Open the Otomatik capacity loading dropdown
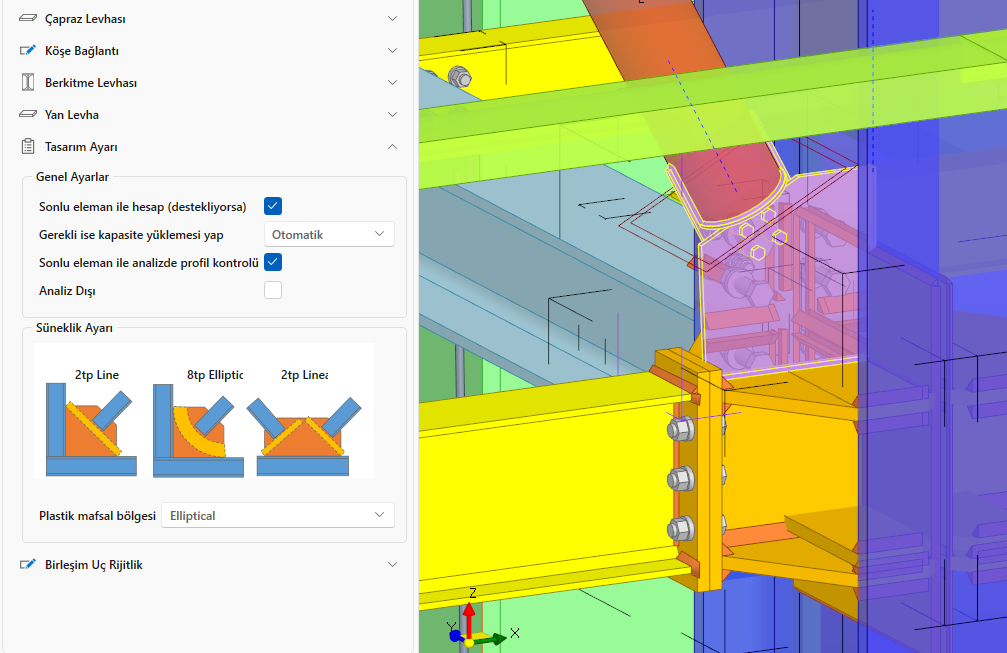This screenshot has width=1007, height=653. (x=329, y=234)
